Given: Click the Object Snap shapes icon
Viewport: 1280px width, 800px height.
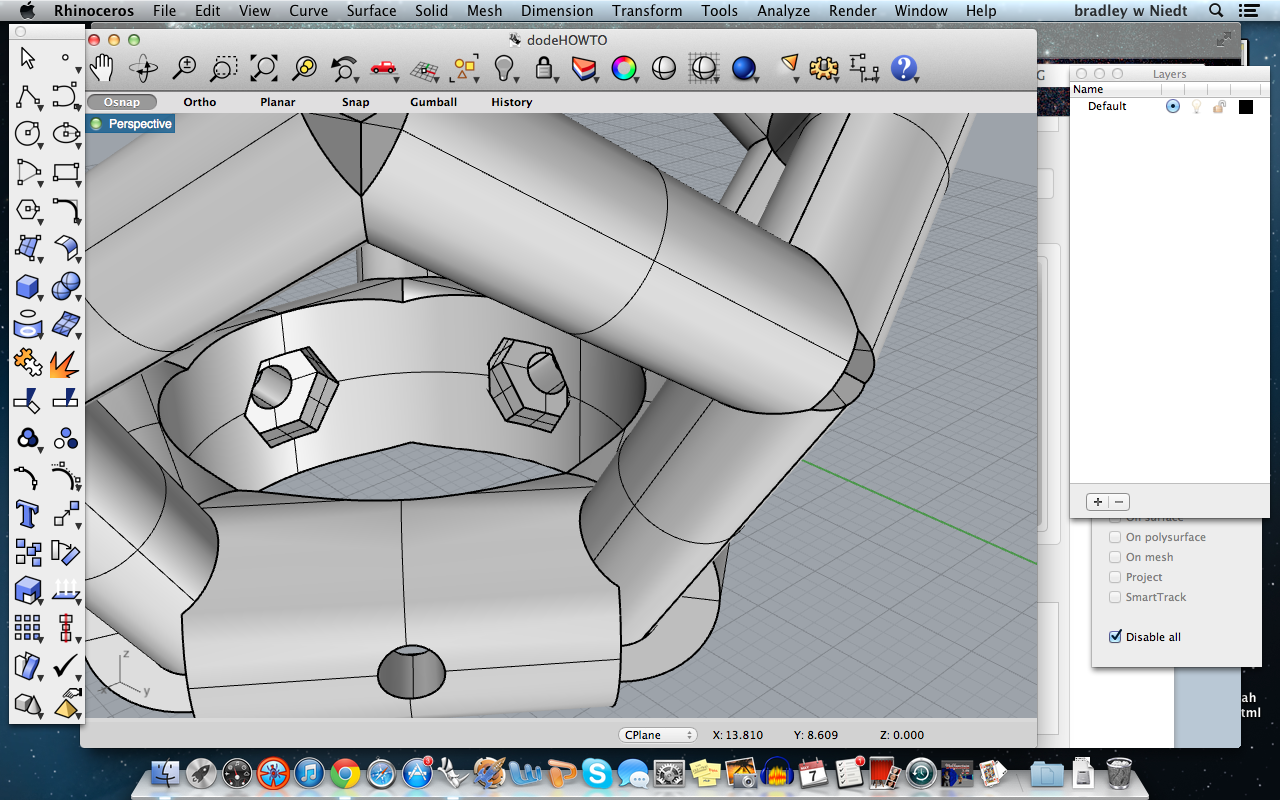Looking at the screenshot, I should click(x=465, y=68).
